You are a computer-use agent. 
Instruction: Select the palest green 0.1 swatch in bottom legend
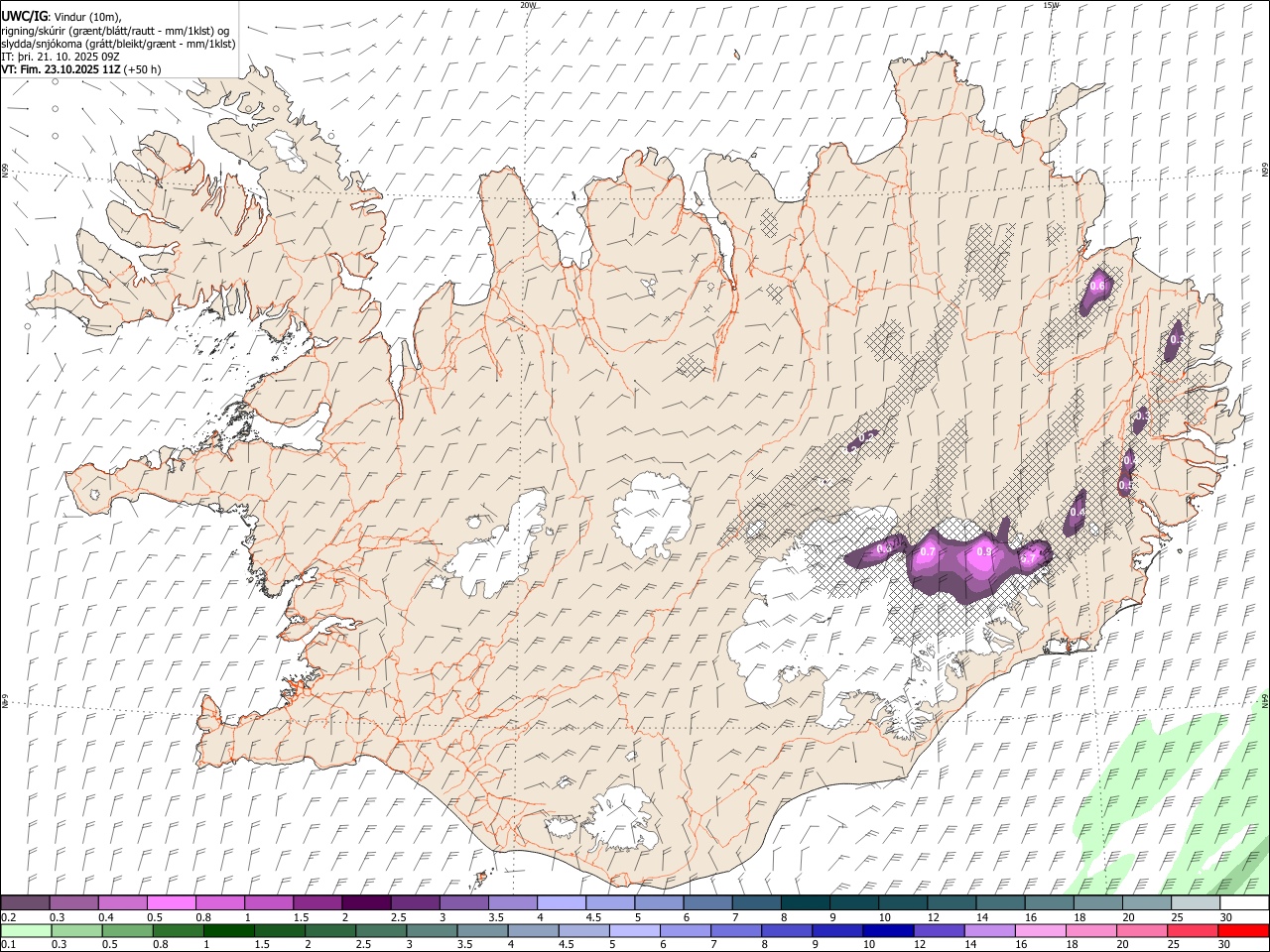[26, 930]
